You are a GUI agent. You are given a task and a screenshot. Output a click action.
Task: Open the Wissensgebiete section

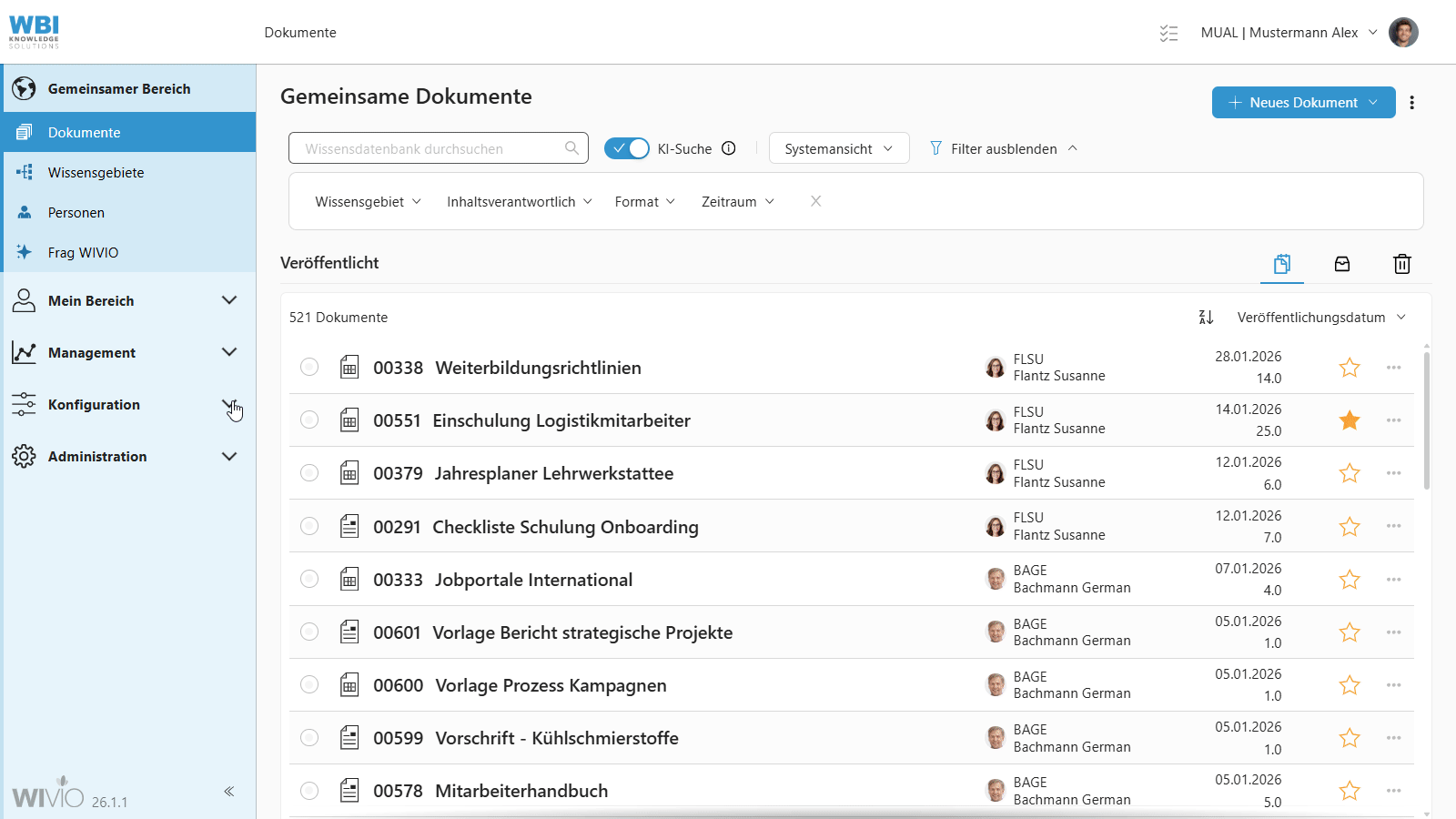pyautogui.click(x=97, y=172)
